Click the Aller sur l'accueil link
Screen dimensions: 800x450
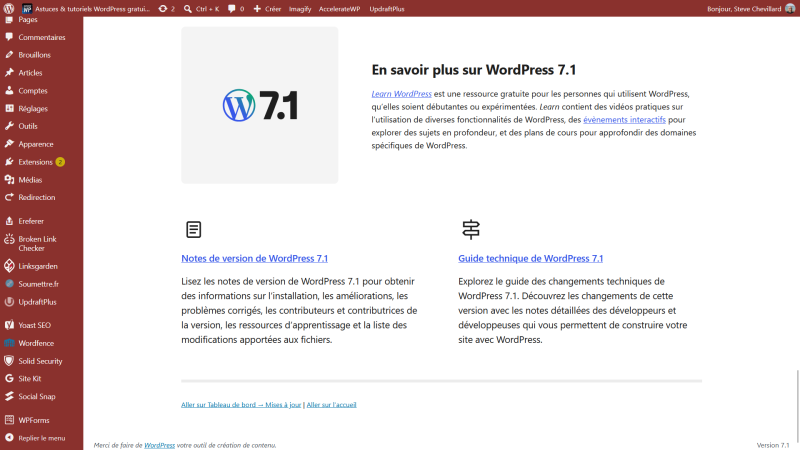coord(331,405)
